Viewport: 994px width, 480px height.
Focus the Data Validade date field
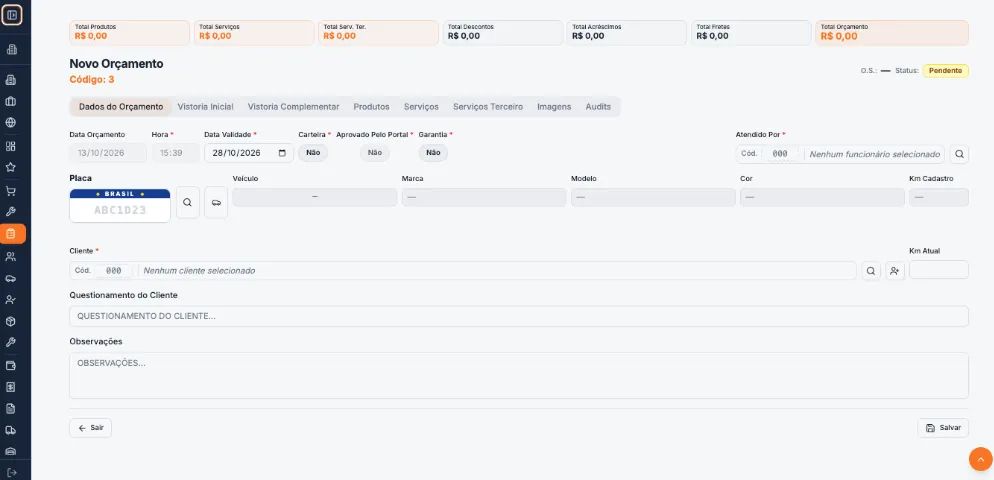248,153
